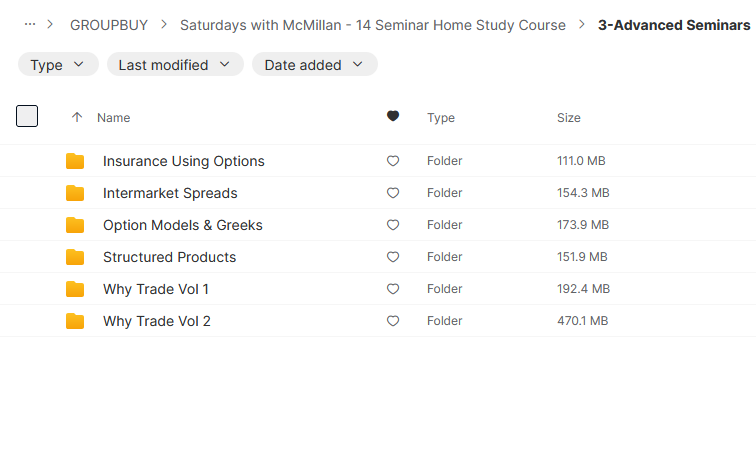Tick the select-all checkbox in header
Screen dimensions: 756x461
(x=27, y=116)
